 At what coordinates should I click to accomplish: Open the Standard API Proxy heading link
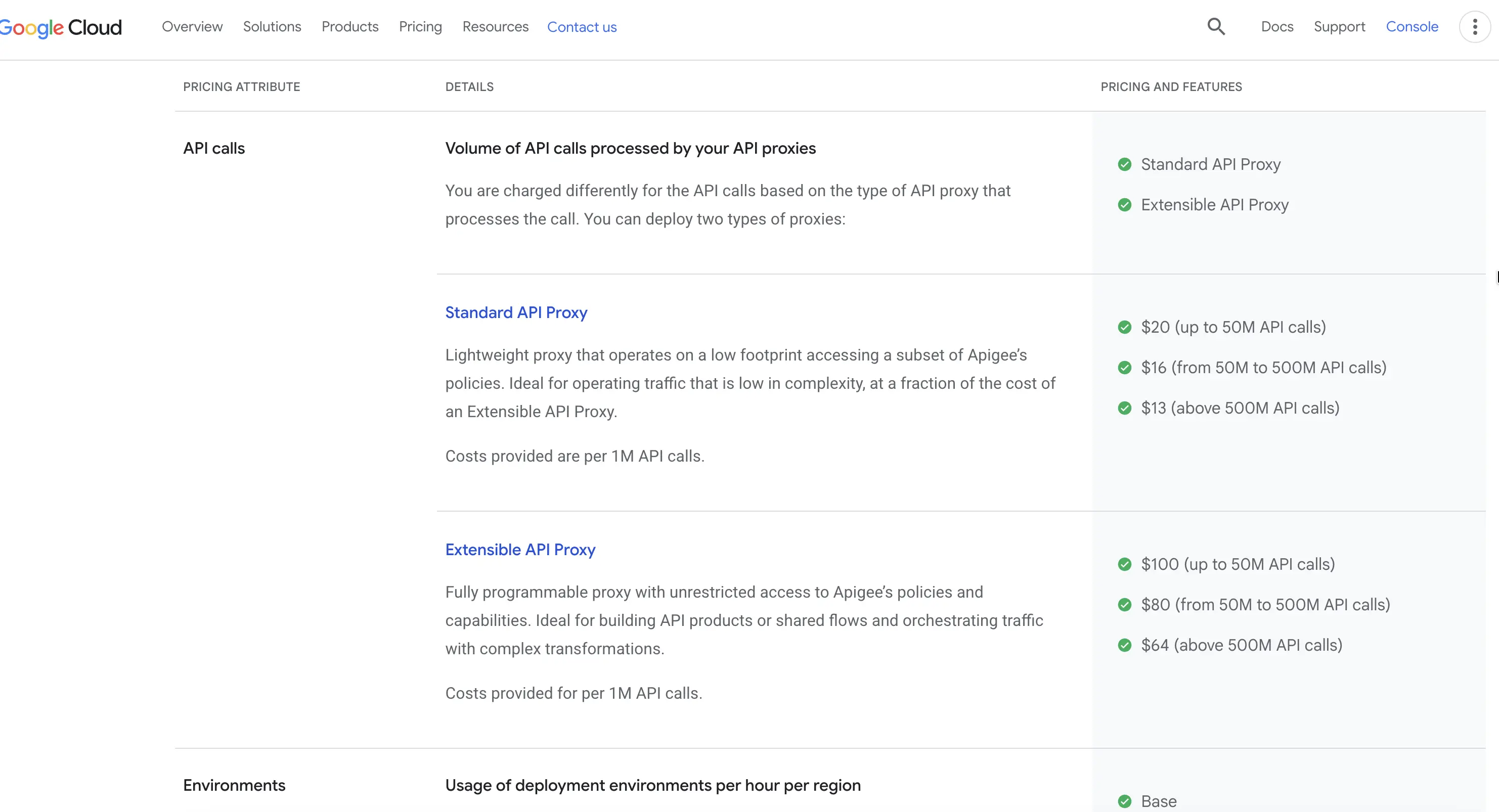516,313
